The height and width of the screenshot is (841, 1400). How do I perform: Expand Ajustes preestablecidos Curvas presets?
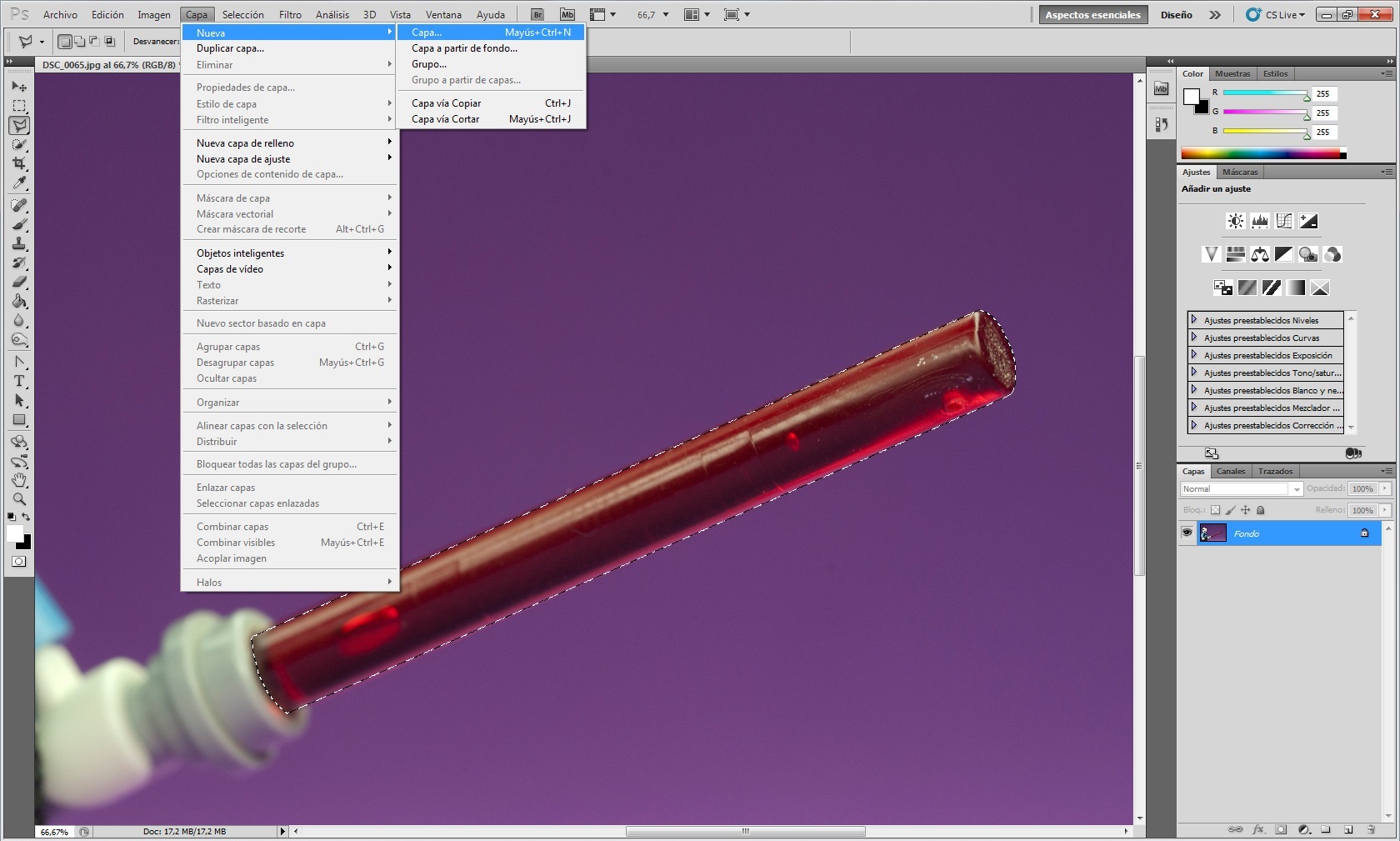point(1194,338)
